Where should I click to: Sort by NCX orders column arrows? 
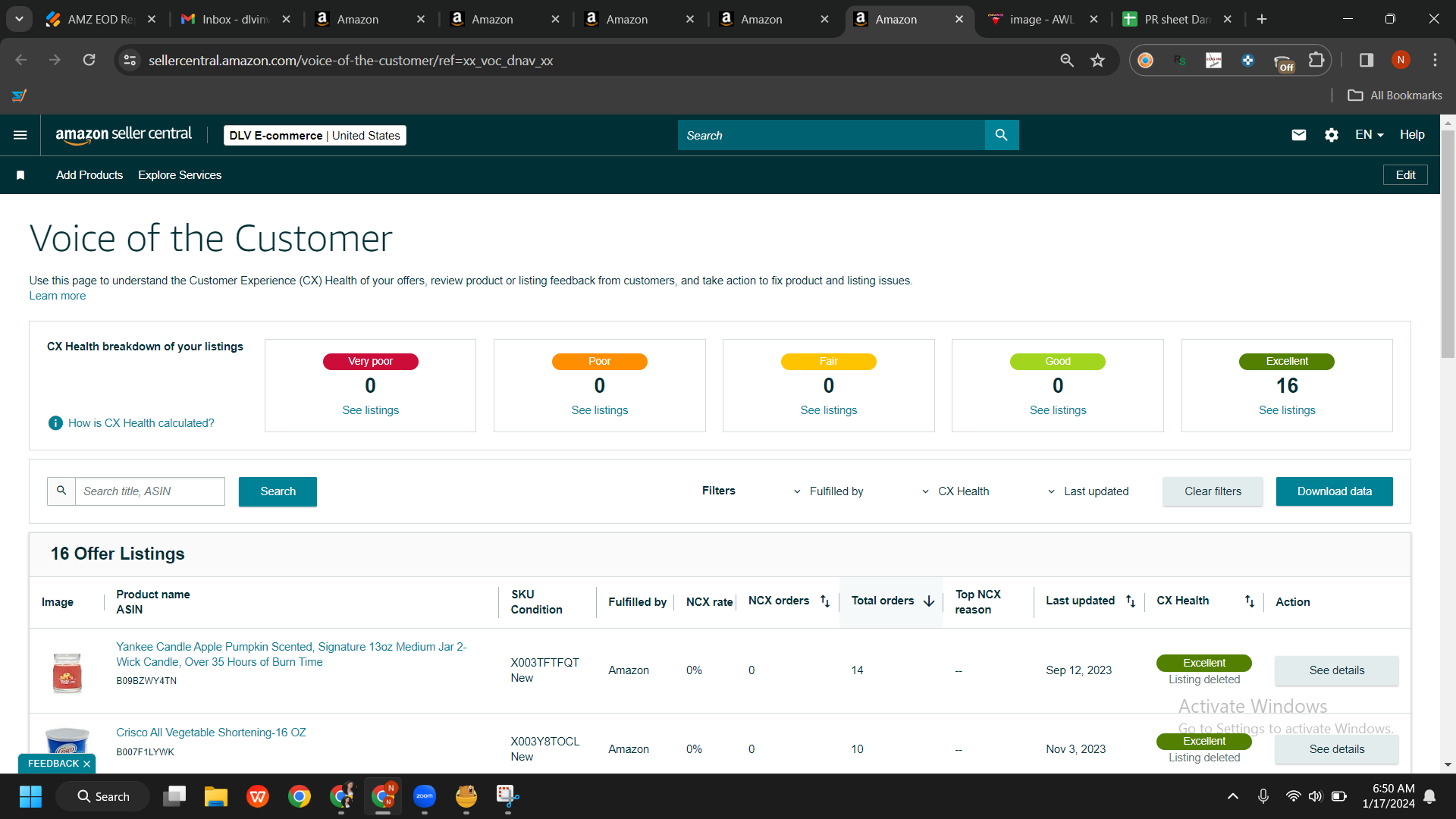(825, 601)
